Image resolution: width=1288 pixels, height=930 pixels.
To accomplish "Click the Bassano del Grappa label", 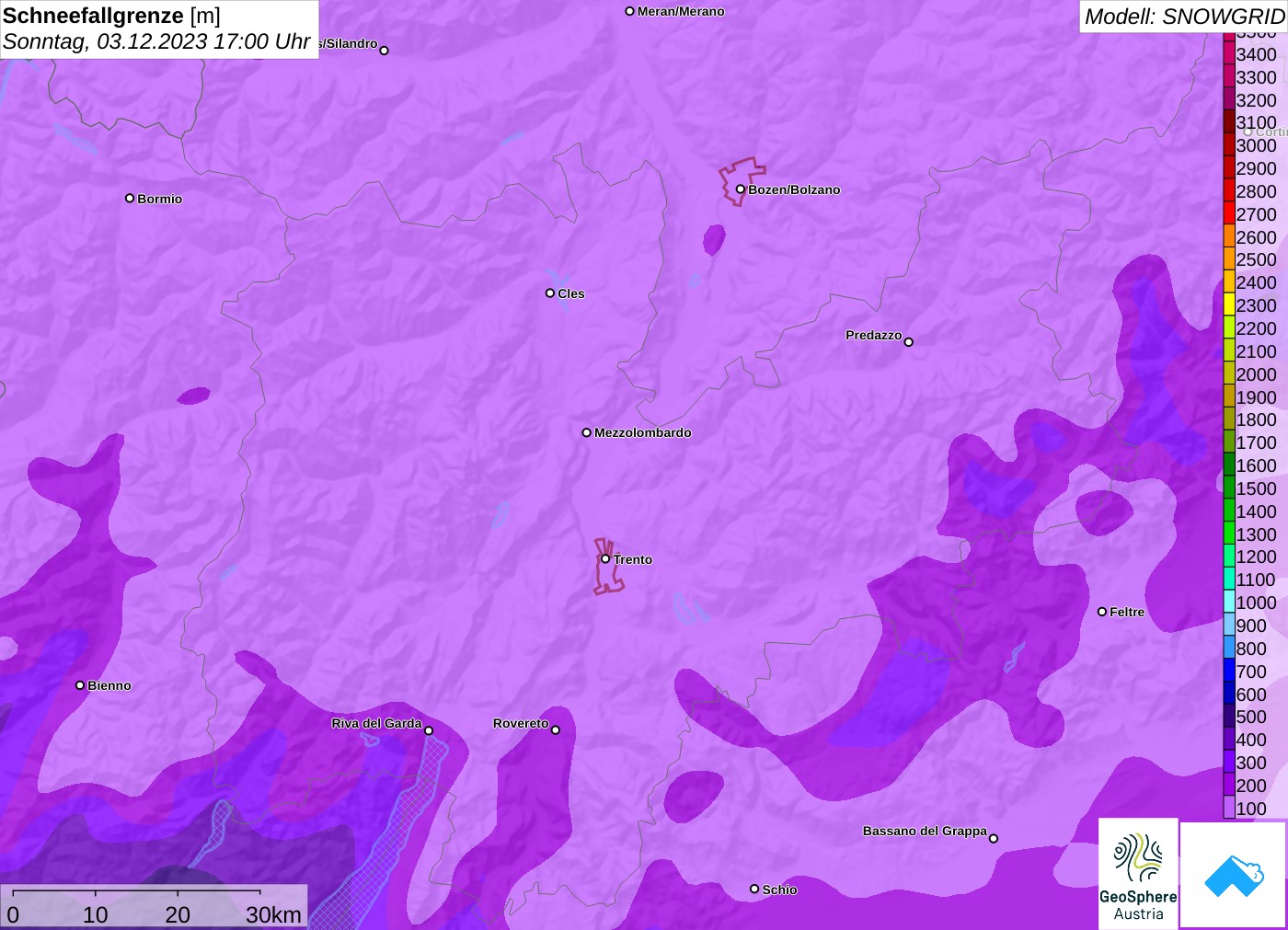I will point(925,831).
